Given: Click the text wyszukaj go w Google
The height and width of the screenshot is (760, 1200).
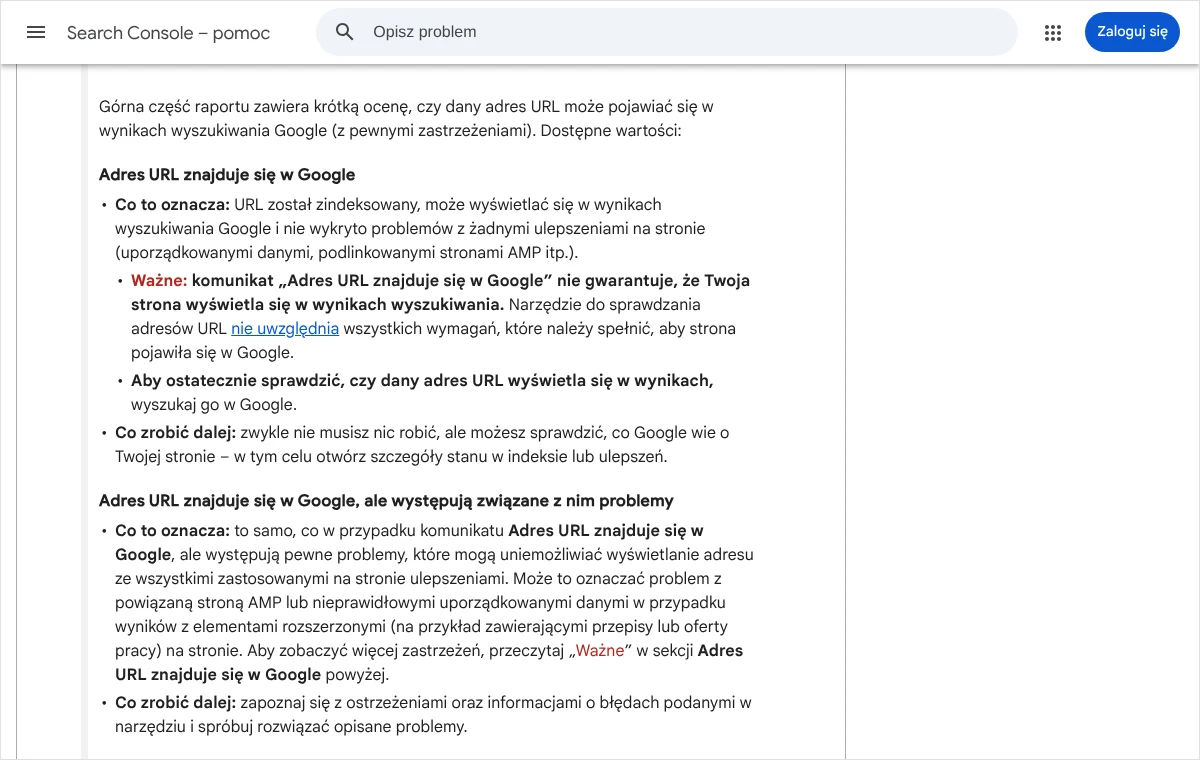Looking at the screenshot, I should (214, 405).
